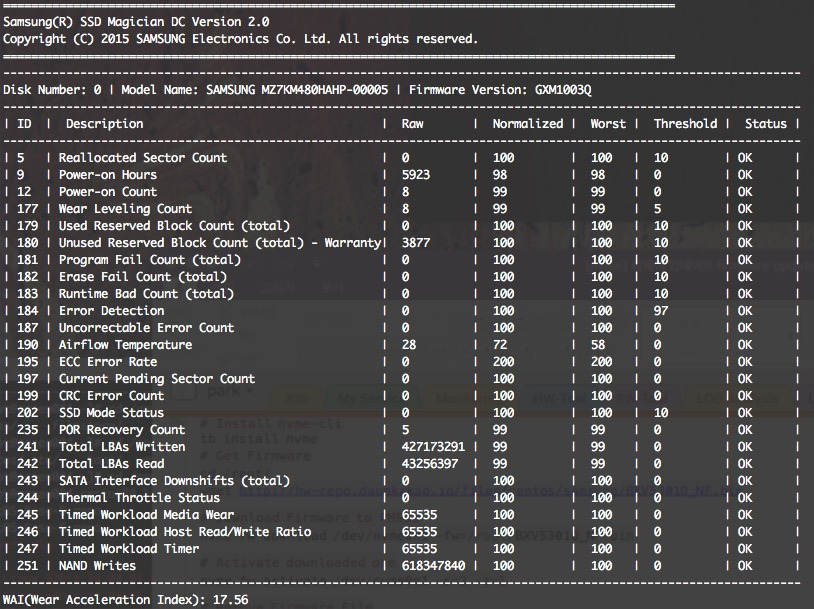Image resolution: width=814 pixels, height=609 pixels.
Task: Select 'SSD Mode Status' text
Action: click(x=111, y=413)
